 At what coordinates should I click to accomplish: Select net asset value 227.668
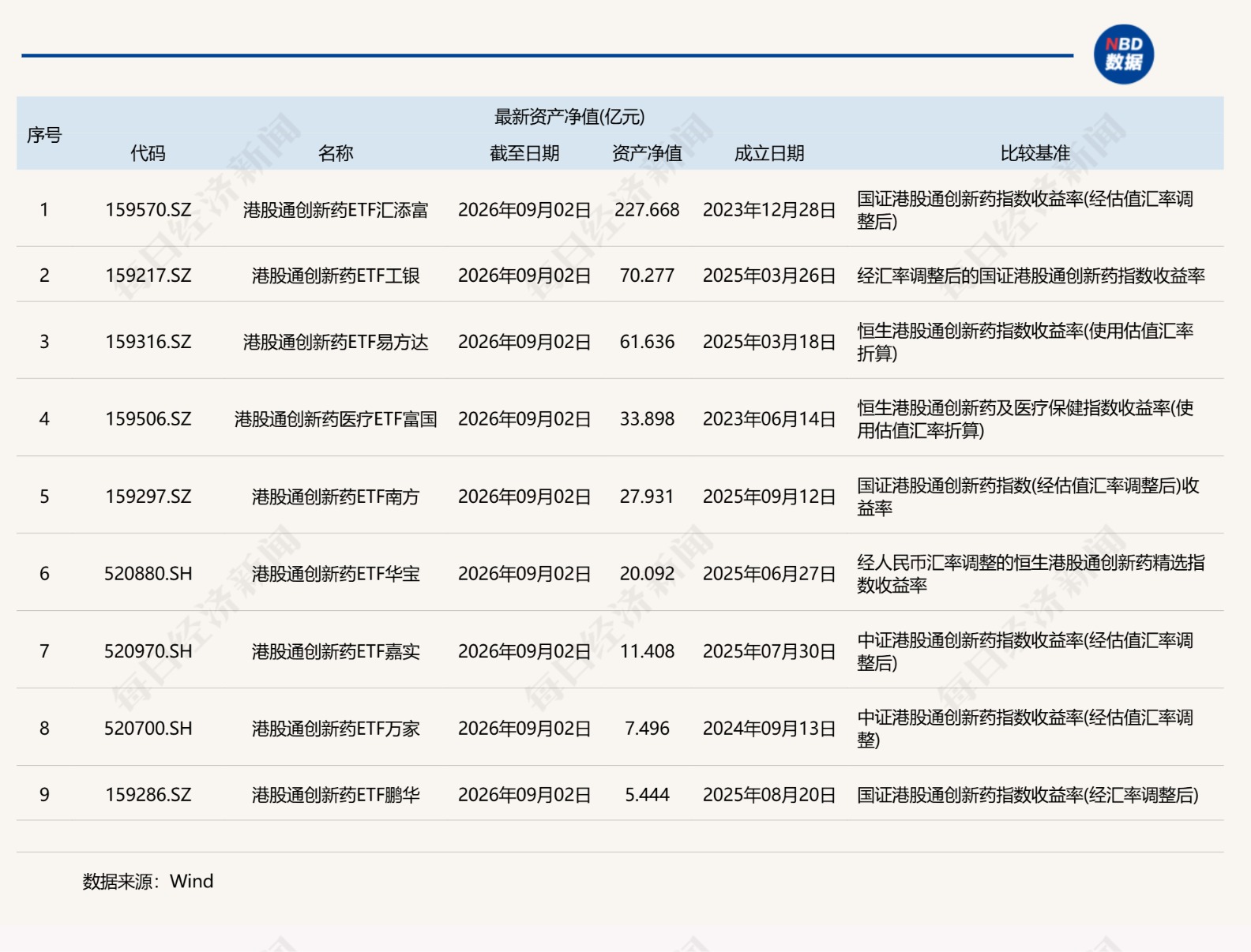(x=647, y=210)
